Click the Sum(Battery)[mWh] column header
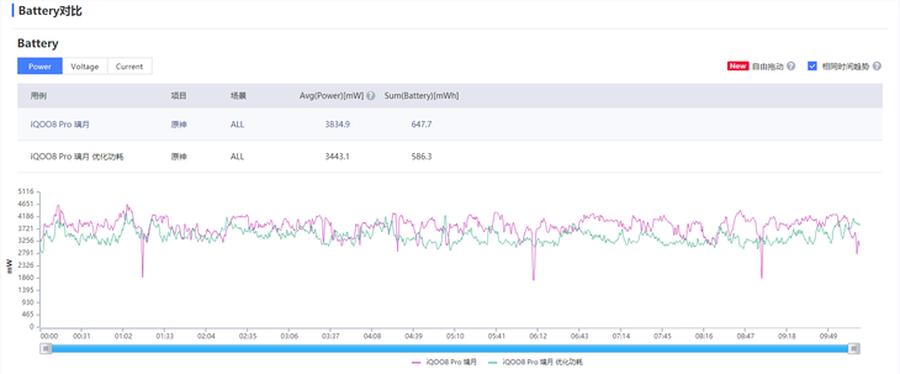Viewport: 900px width, 374px height. (x=421, y=96)
